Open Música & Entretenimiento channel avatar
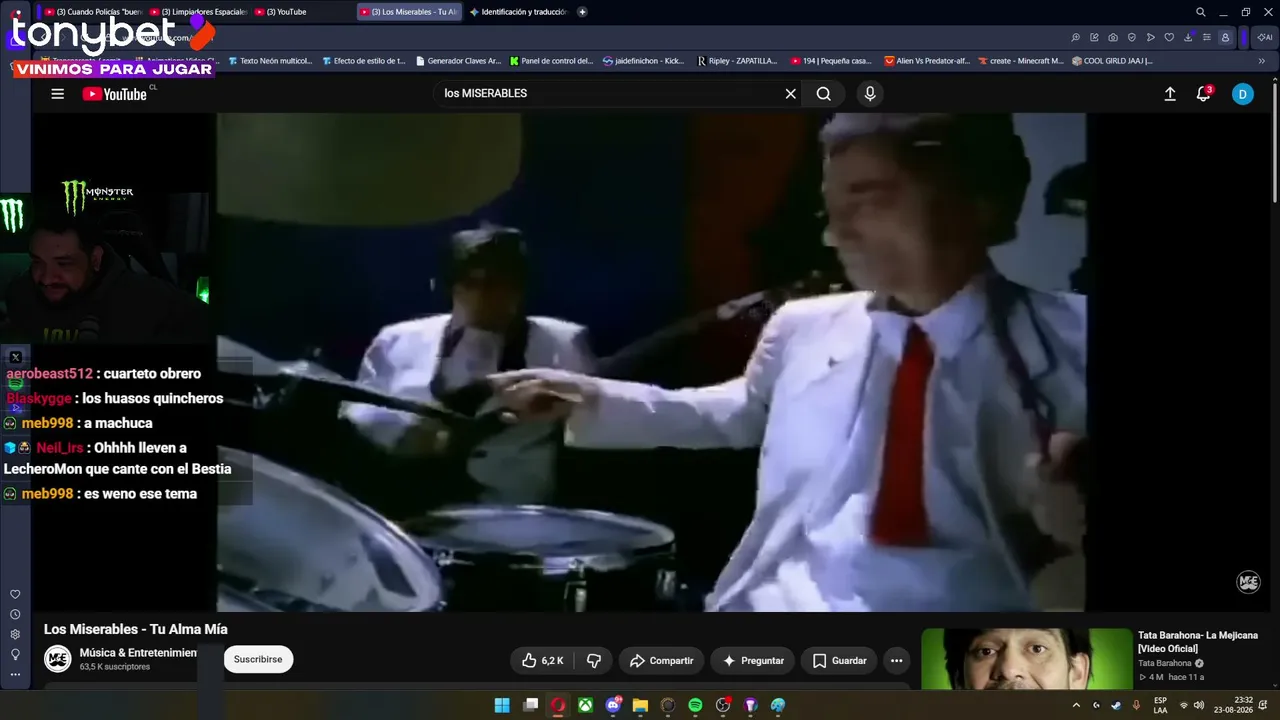The width and height of the screenshot is (1280, 720). (58, 659)
